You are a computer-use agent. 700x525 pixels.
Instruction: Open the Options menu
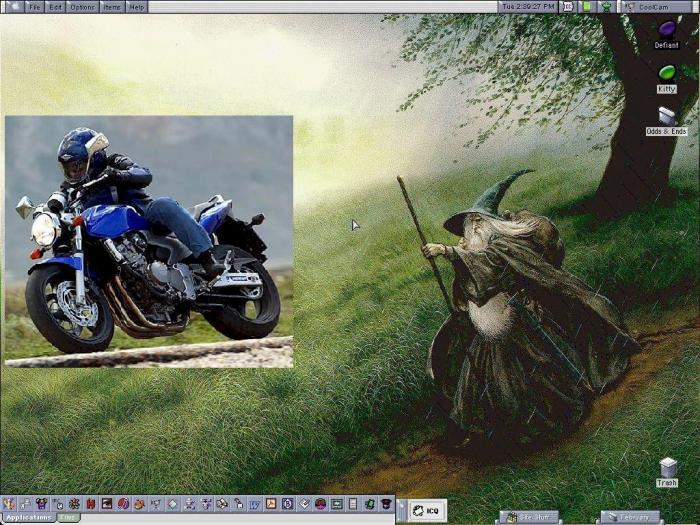83,7
